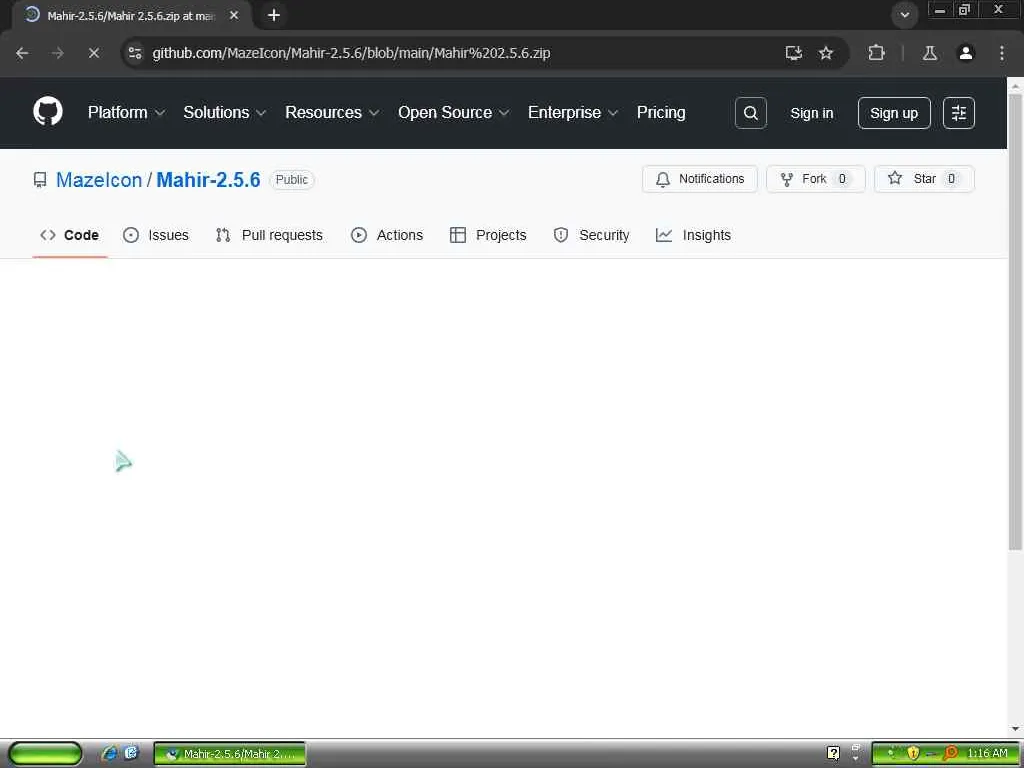The height and width of the screenshot is (768, 1024).
Task: Expand the Resources menu
Action: pyautogui.click(x=332, y=112)
